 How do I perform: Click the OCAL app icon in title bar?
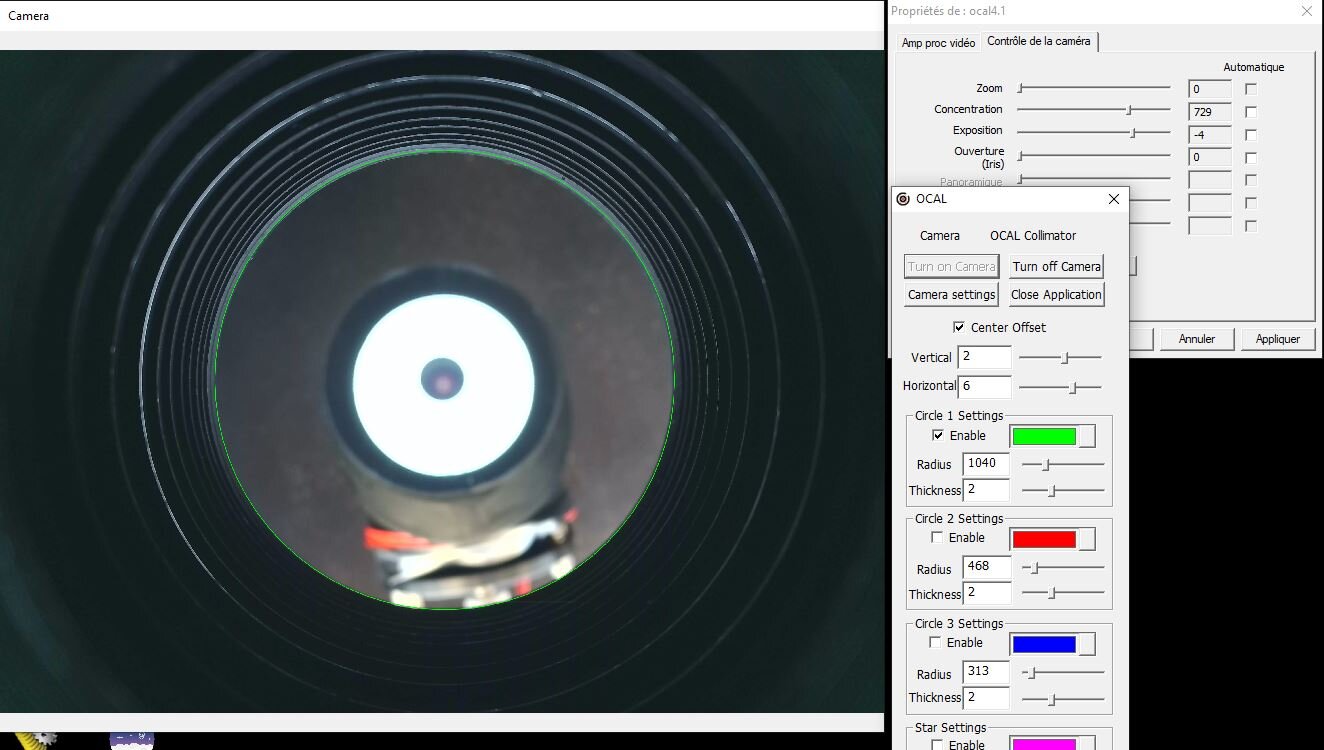click(903, 199)
